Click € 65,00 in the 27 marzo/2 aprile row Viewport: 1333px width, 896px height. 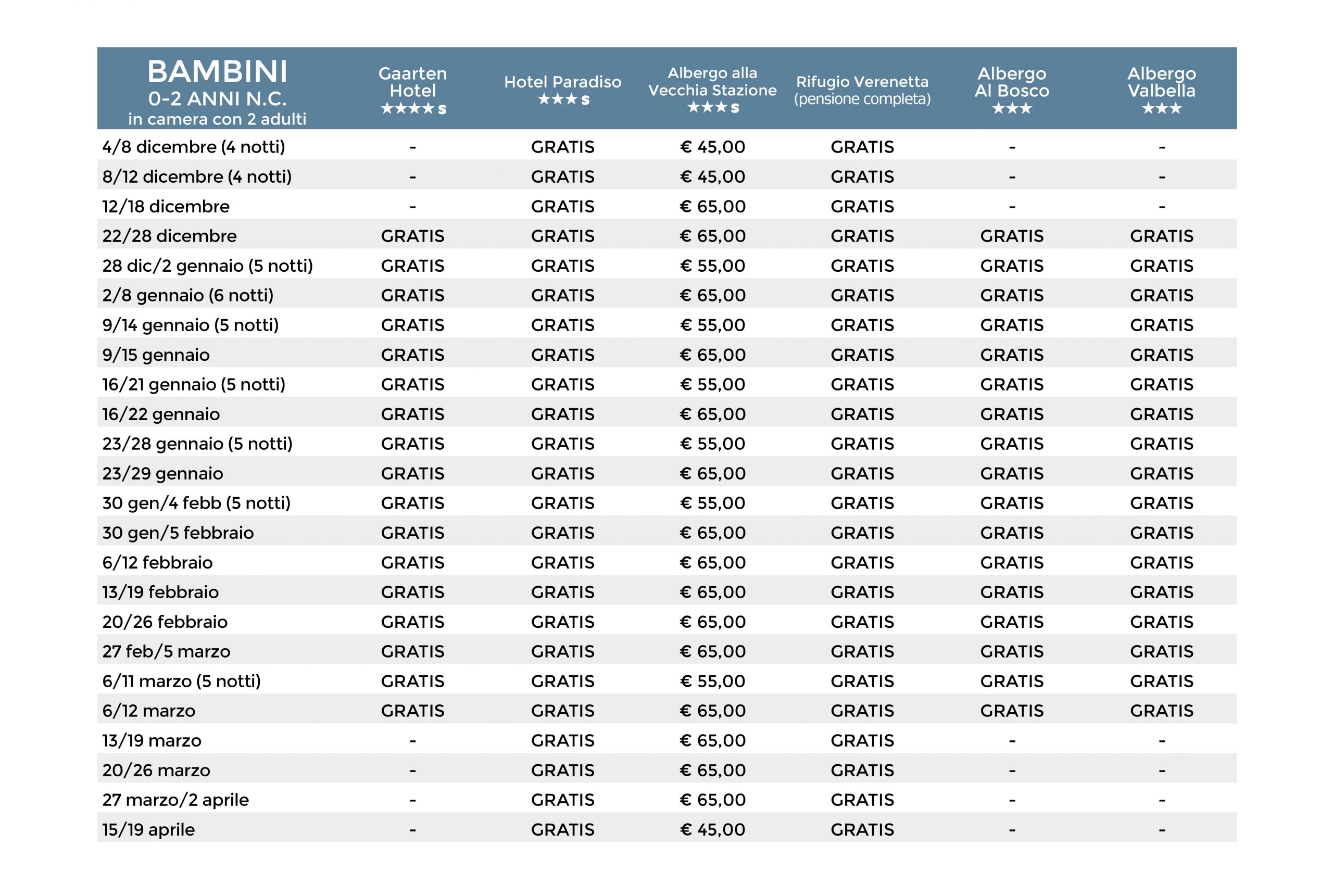(712, 801)
